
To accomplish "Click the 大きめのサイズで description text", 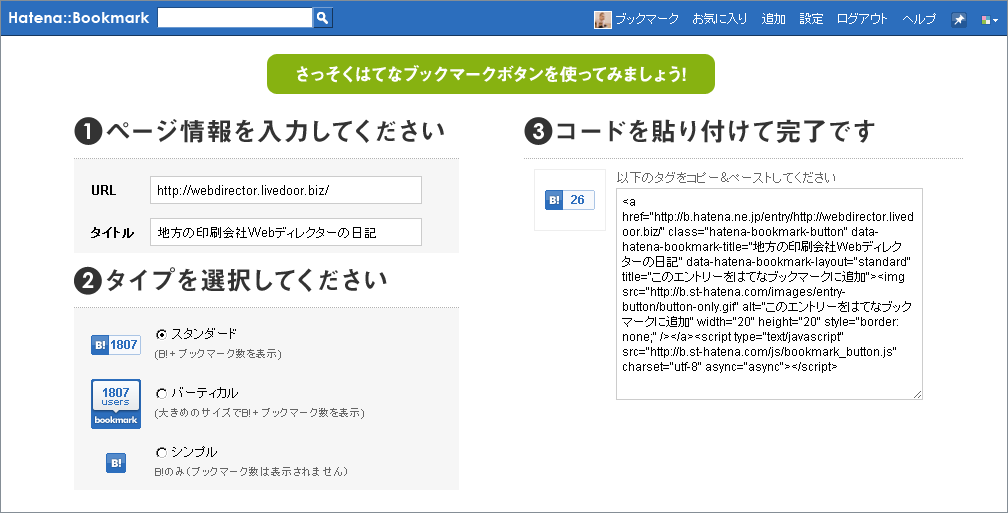I will pos(260,413).
